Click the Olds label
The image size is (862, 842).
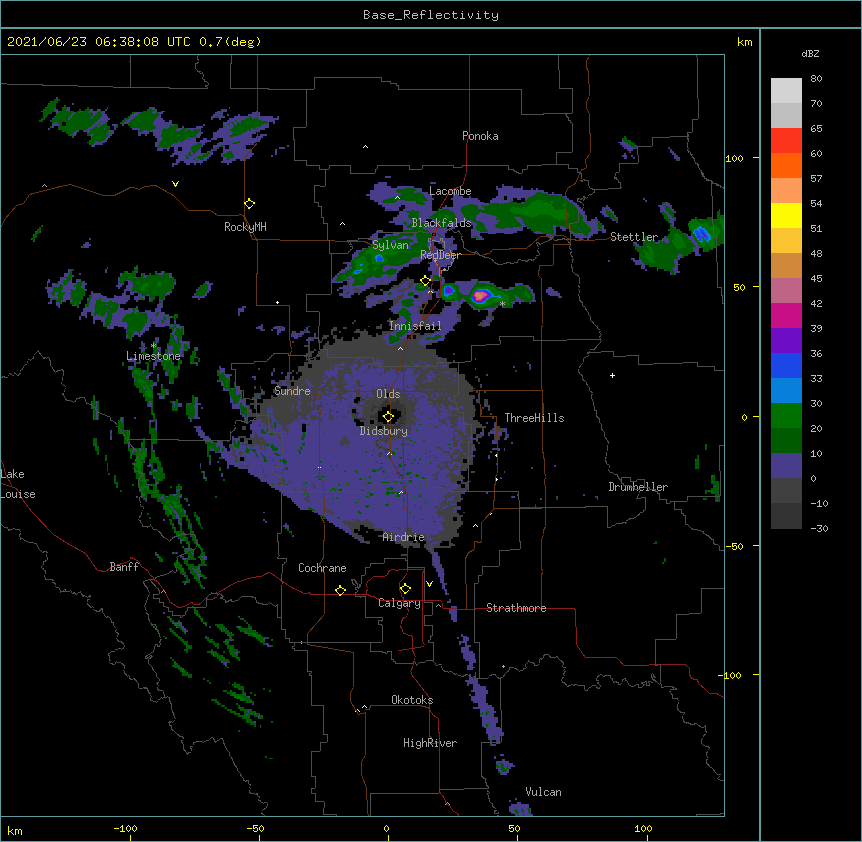point(388,394)
